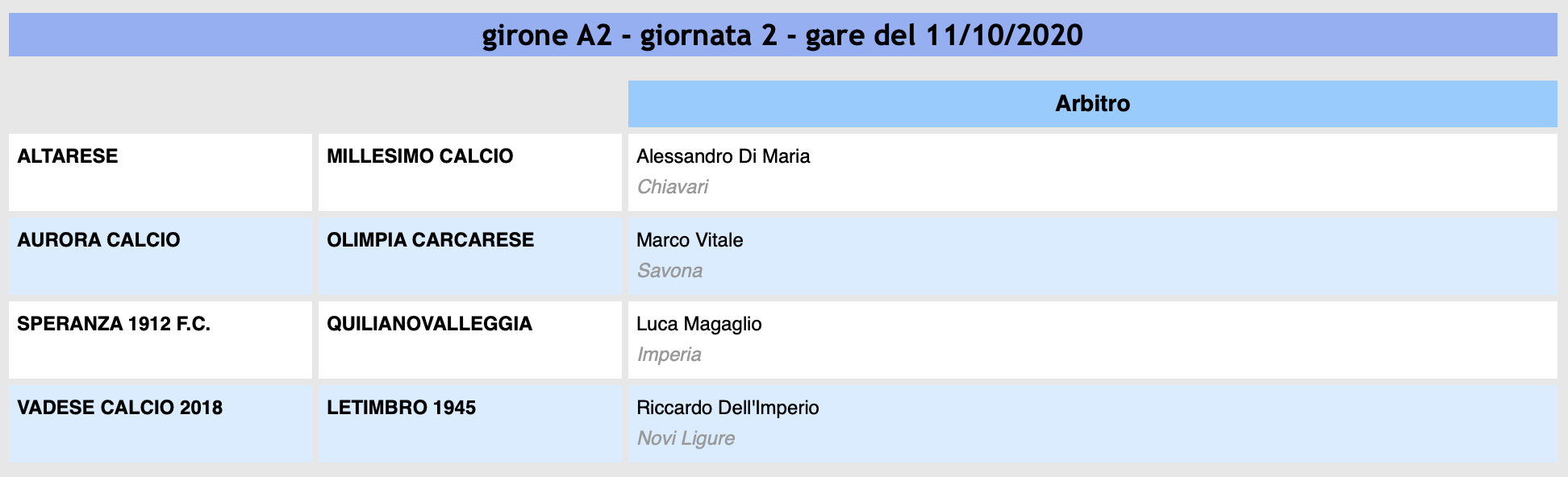Click team name ALTARESE
The width and height of the screenshot is (1568, 477).
pyautogui.click(x=68, y=156)
